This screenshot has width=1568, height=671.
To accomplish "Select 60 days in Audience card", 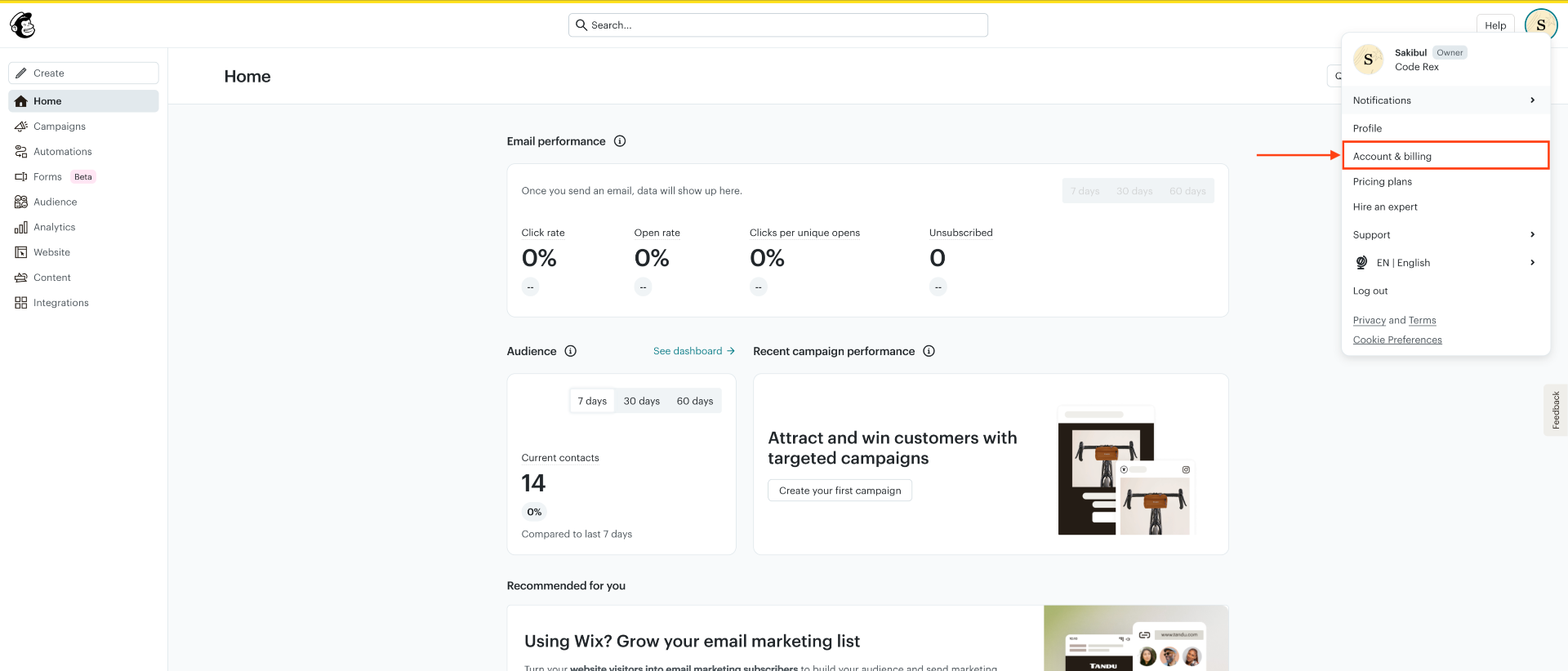I will tap(695, 401).
